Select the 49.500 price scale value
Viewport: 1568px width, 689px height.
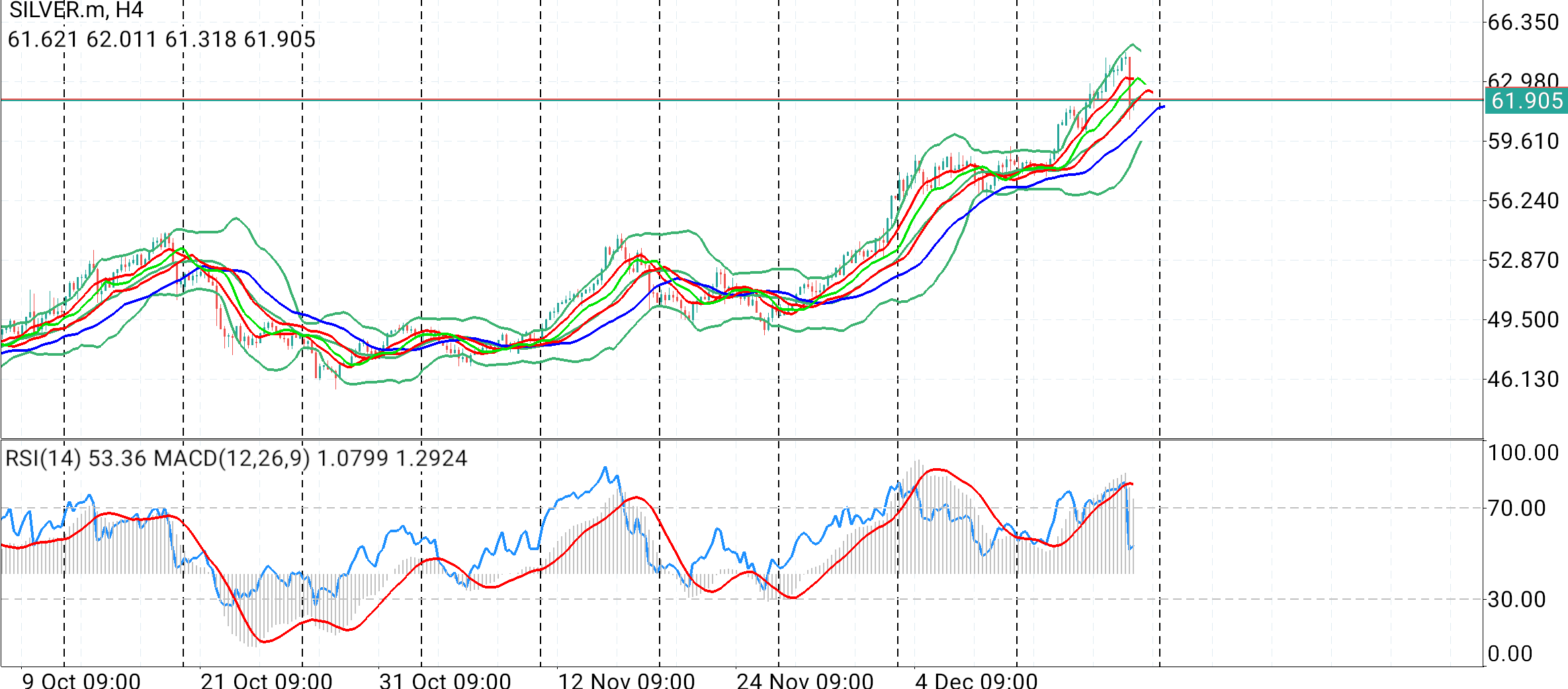click(x=1524, y=319)
